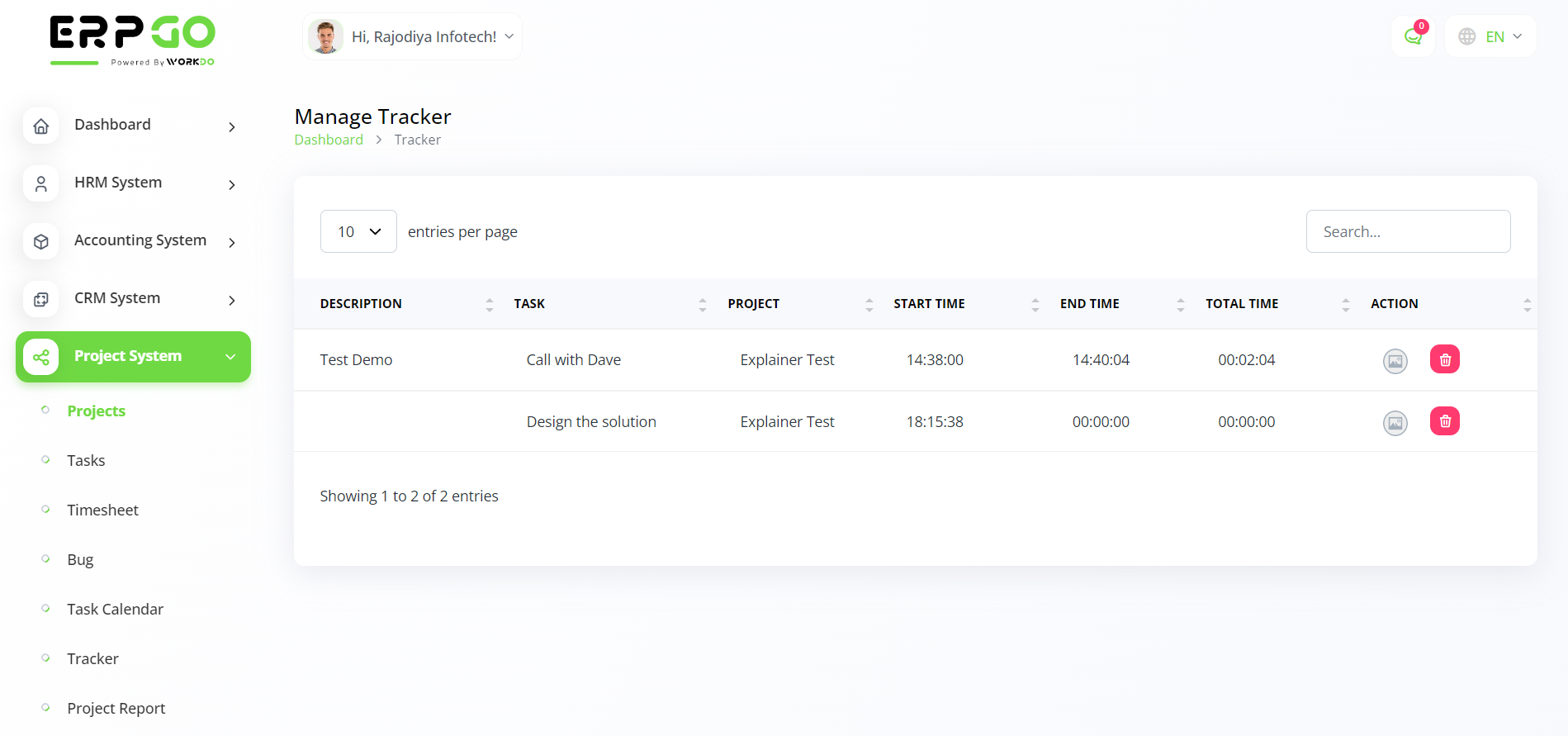Collapse the Project System chevron
1568x736 pixels.
click(231, 357)
